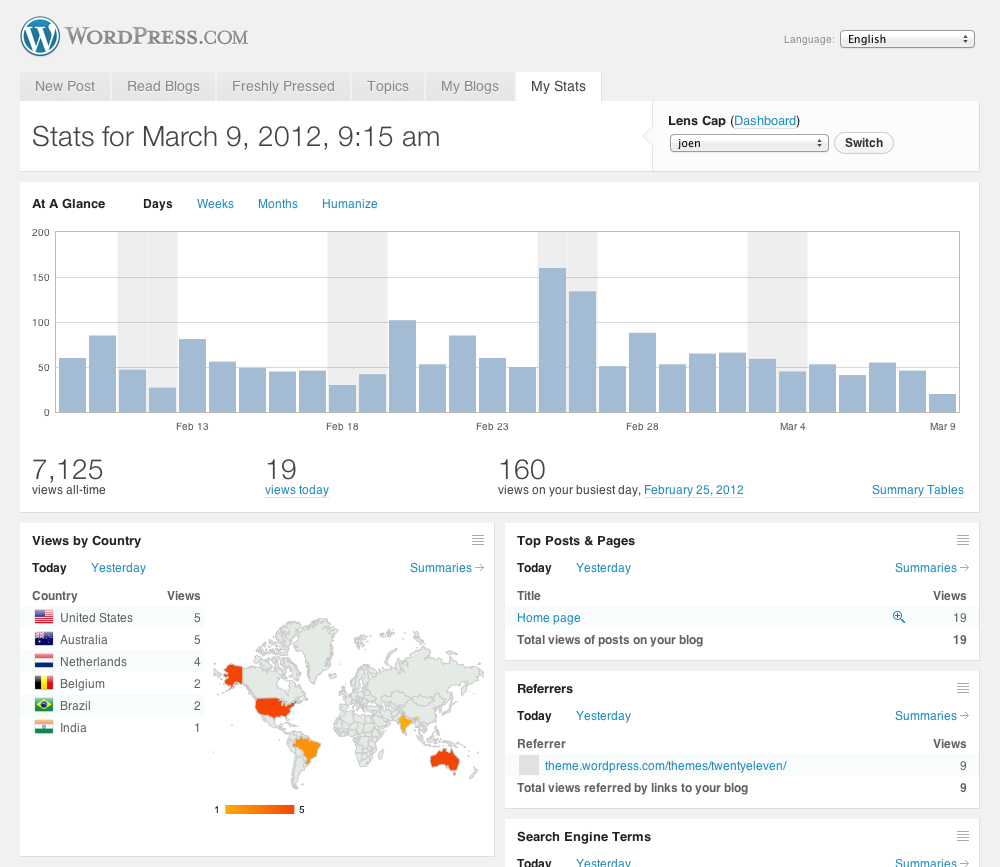Open the Language dropdown
Viewport: 1000px width, 867px height.
pos(907,39)
